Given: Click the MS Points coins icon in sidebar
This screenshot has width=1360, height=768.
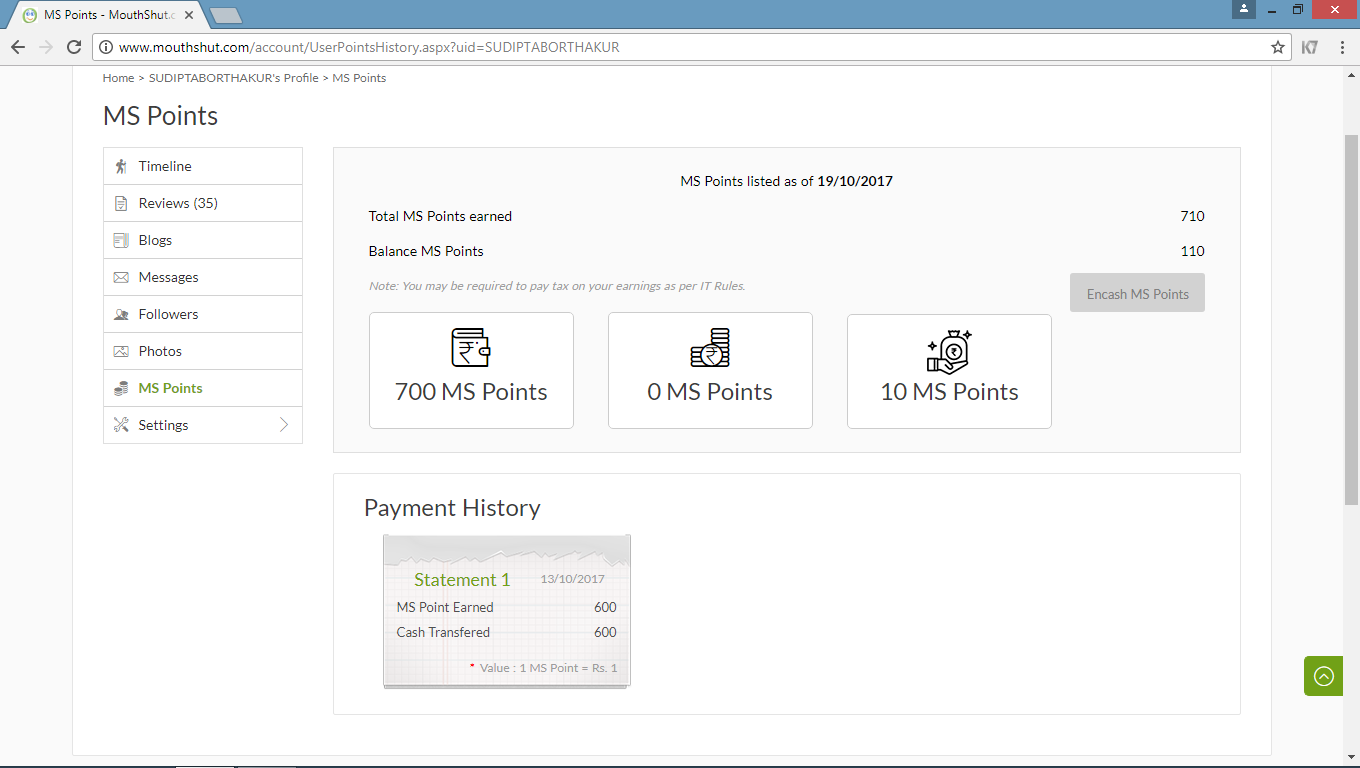Looking at the screenshot, I should coord(121,388).
